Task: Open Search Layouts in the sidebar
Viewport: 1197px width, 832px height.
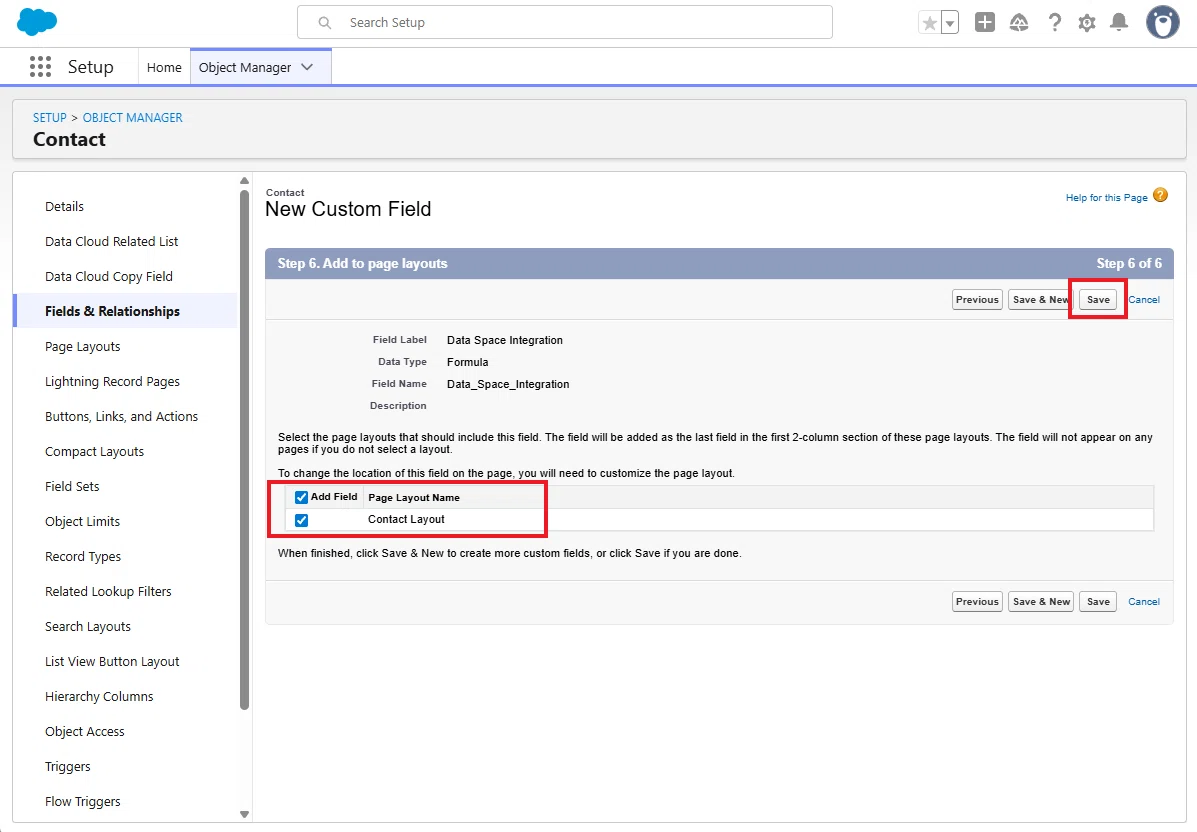Action: tap(88, 627)
